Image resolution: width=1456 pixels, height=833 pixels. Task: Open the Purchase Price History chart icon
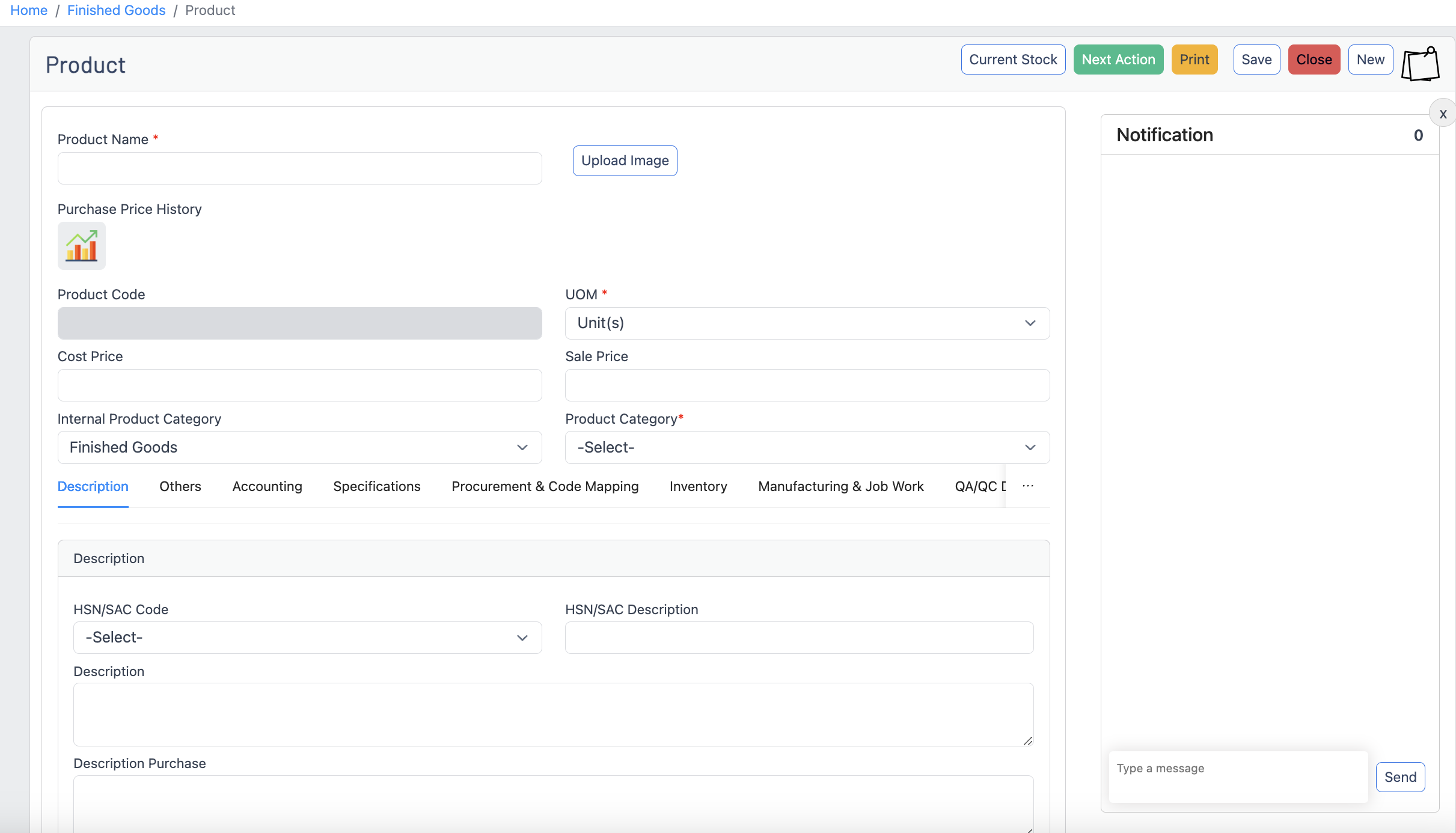(x=82, y=246)
